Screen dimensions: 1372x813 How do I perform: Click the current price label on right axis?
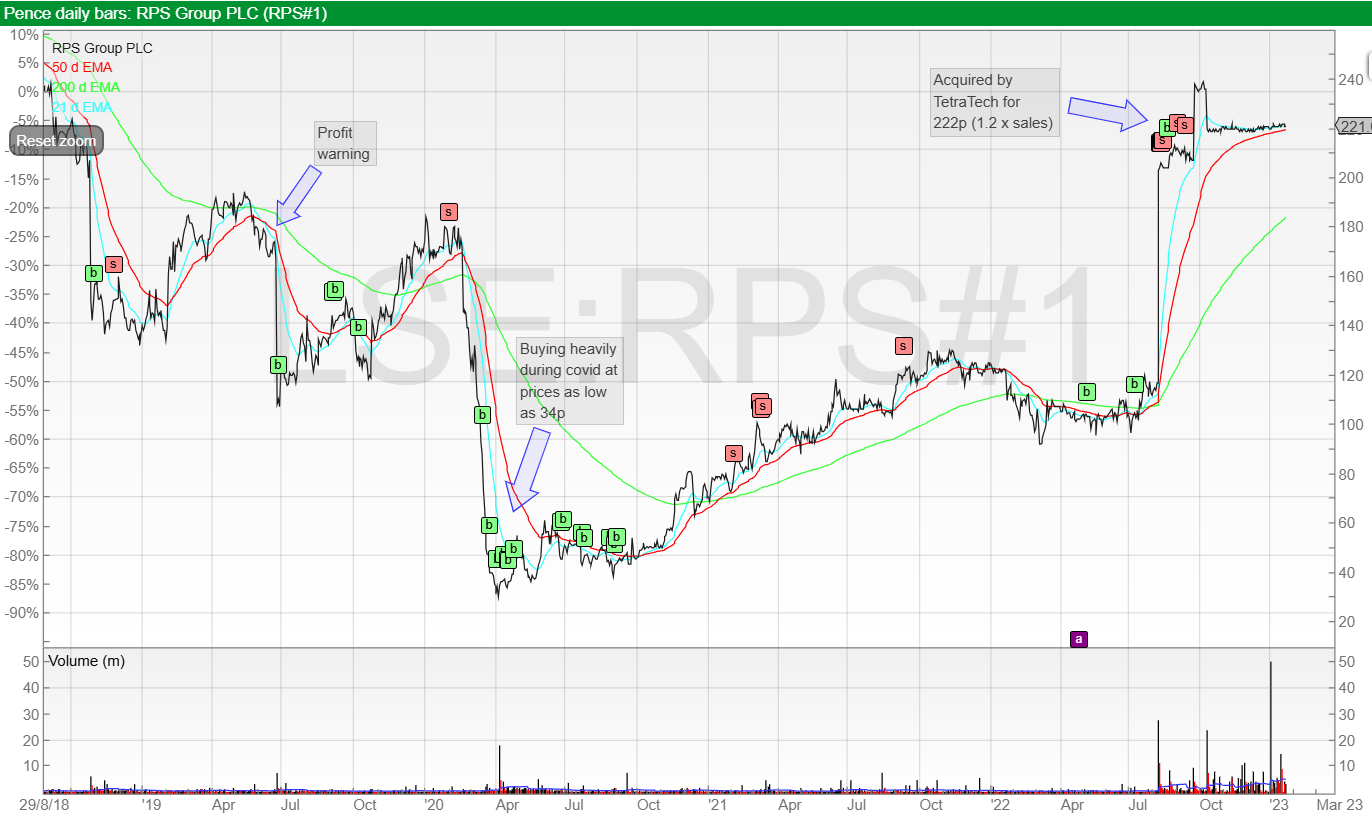coord(1353,127)
